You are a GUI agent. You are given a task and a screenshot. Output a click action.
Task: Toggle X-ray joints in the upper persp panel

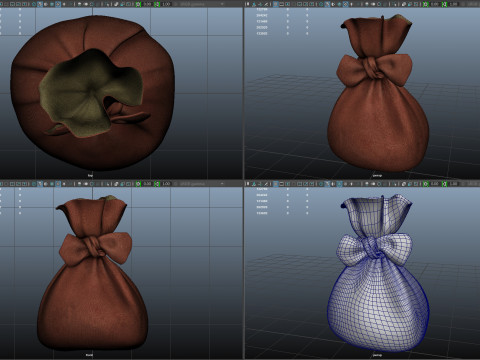416,4
